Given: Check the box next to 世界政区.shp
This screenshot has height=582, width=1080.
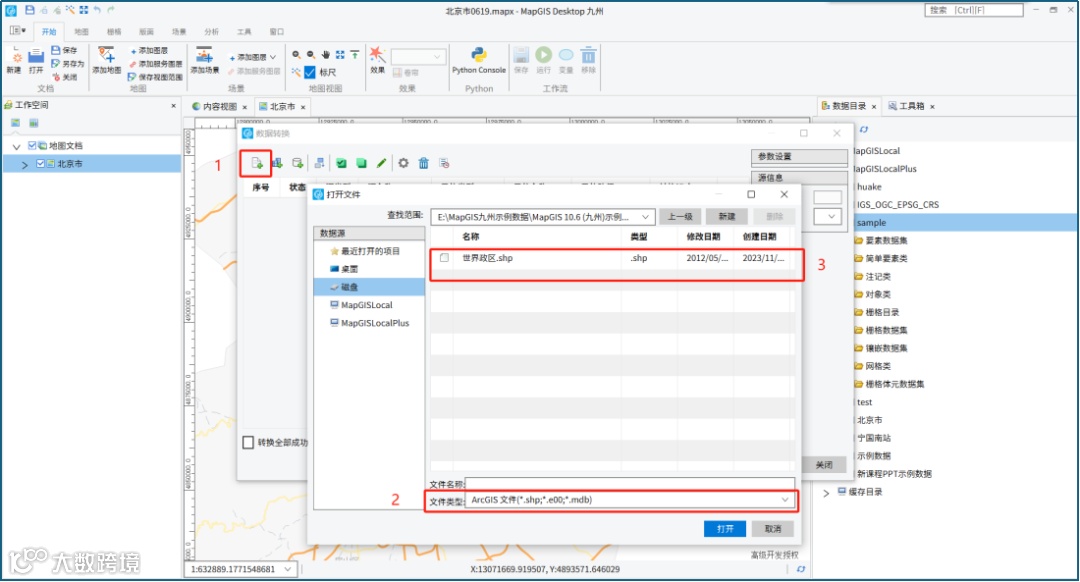Looking at the screenshot, I should [444, 258].
